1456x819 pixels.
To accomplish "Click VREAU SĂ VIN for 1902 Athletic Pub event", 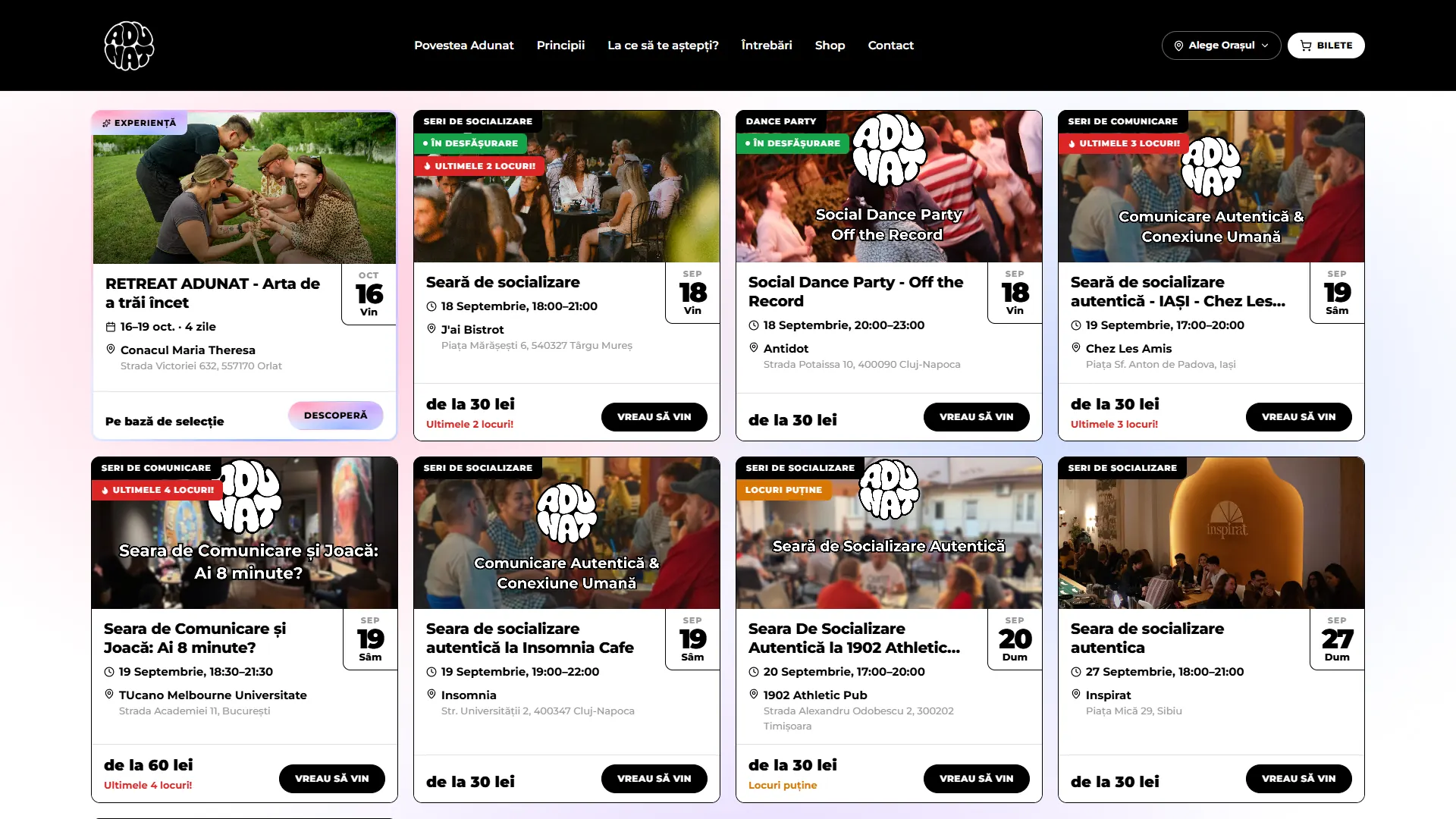I will (x=977, y=779).
